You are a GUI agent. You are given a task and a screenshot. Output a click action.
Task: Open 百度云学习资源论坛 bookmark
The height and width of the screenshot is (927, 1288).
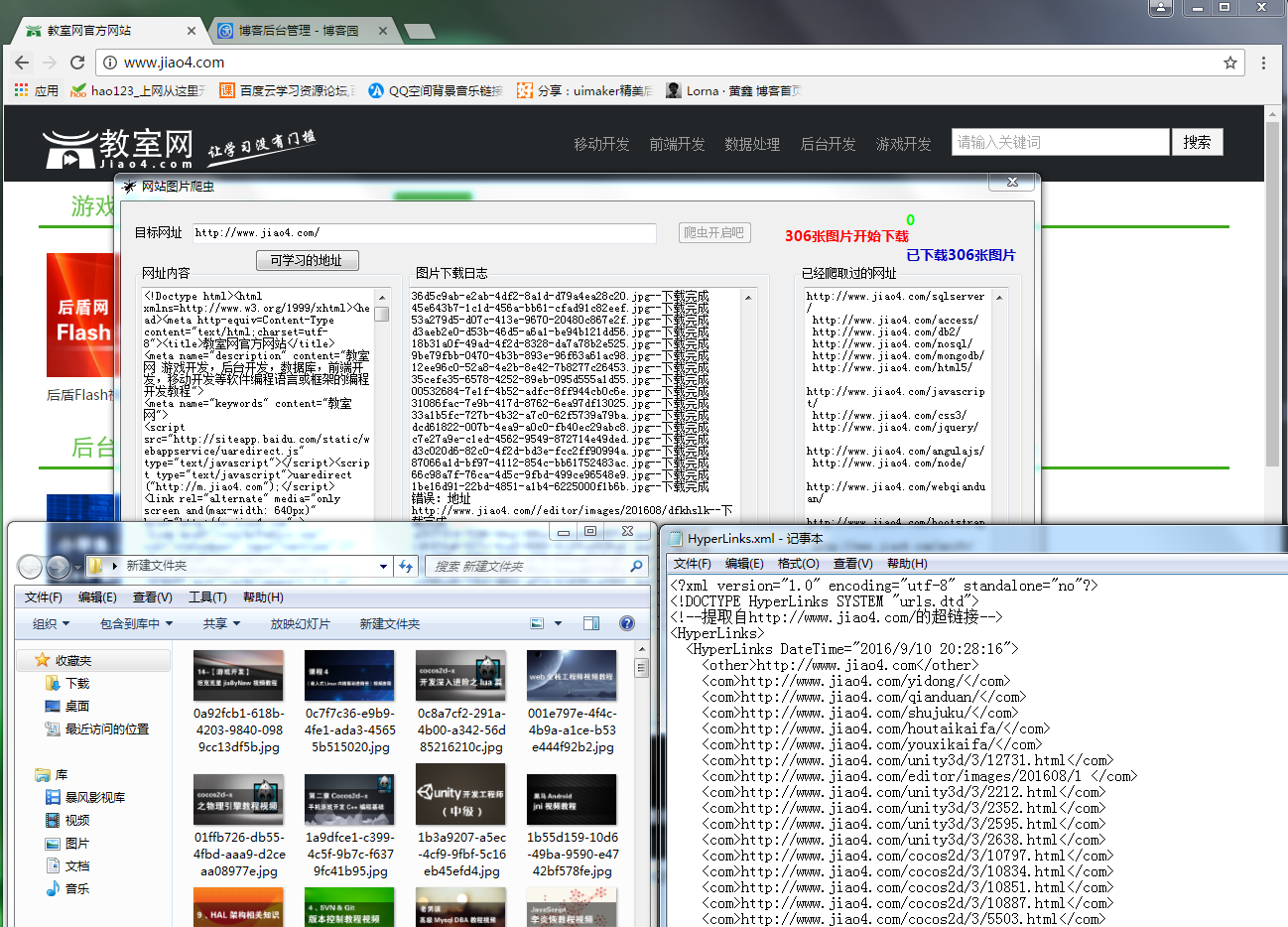pyautogui.click(x=287, y=90)
